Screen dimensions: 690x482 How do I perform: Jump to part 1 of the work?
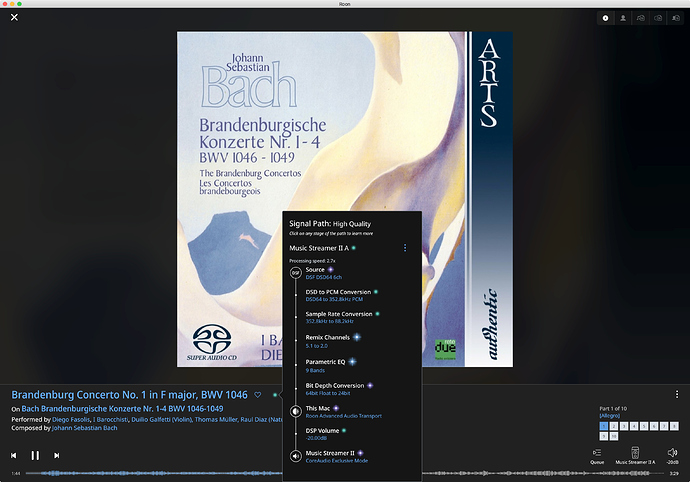[603, 426]
